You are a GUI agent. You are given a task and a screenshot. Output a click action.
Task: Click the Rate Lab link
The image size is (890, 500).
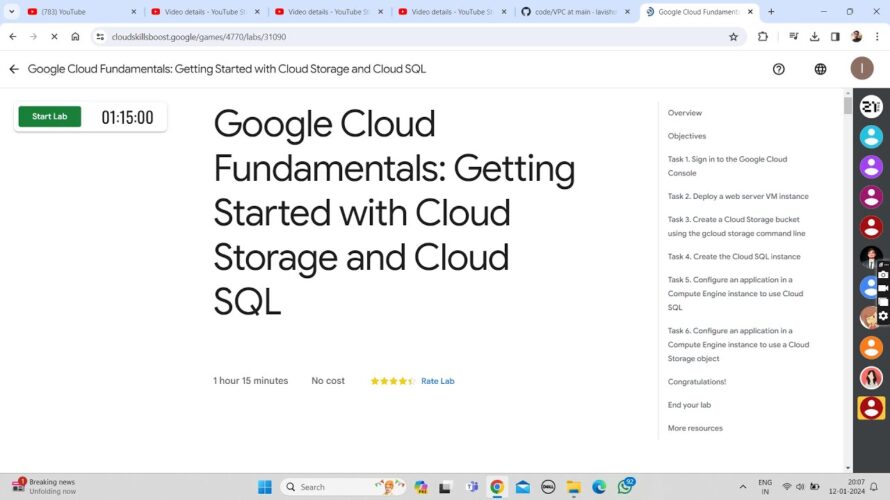coord(438,381)
